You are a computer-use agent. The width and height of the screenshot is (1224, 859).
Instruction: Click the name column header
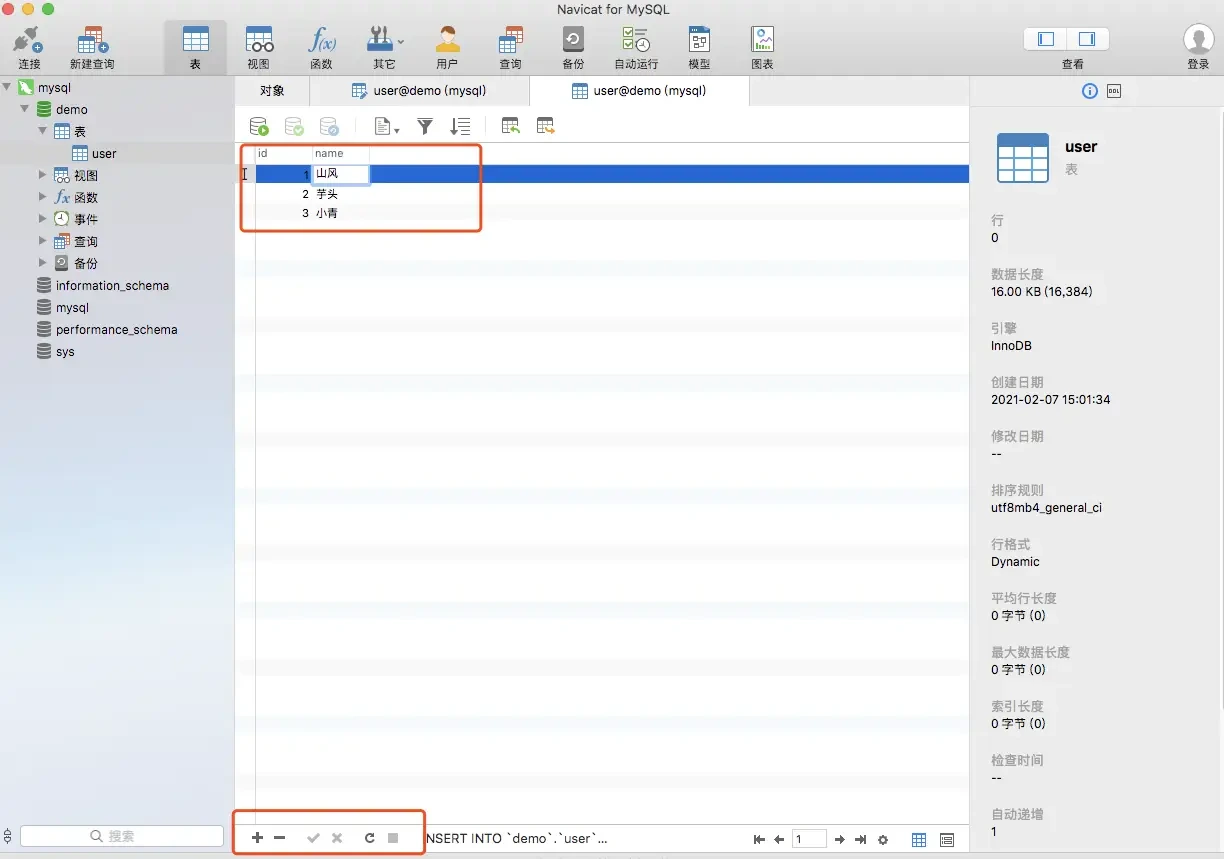pyautogui.click(x=341, y=153)
